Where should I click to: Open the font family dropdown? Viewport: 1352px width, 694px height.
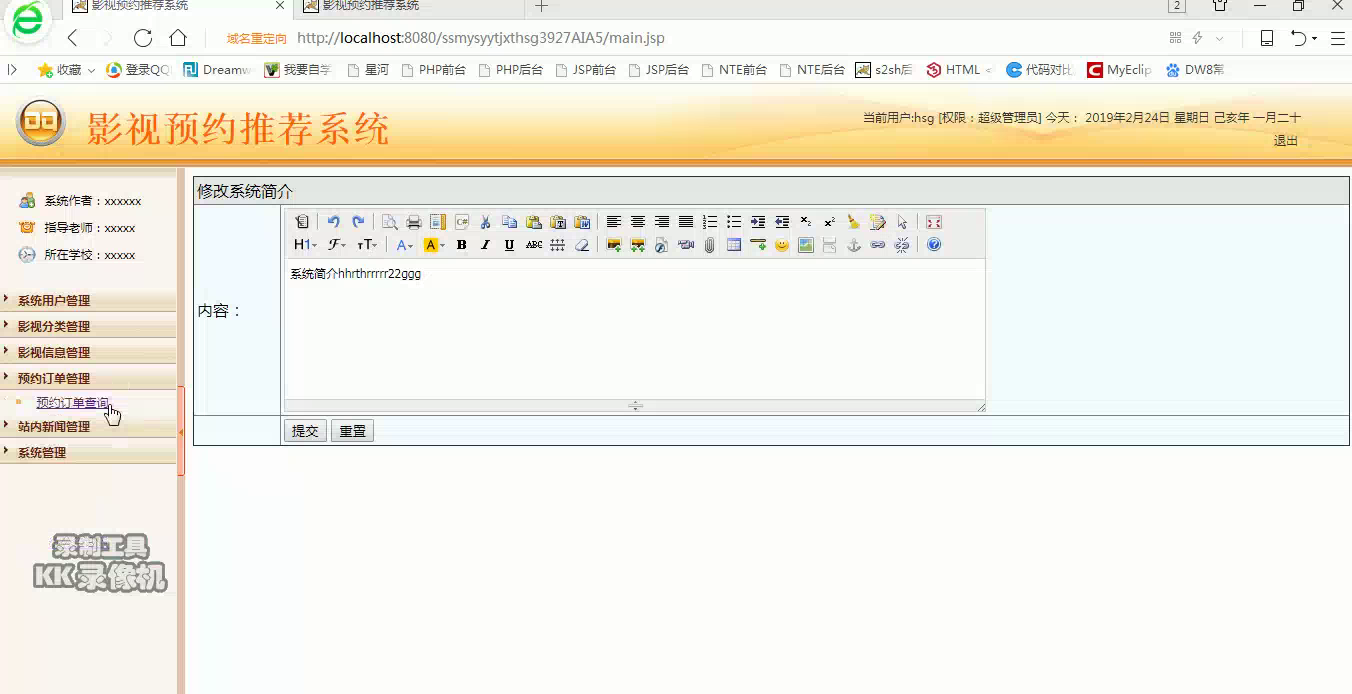[x=336, y=245]
